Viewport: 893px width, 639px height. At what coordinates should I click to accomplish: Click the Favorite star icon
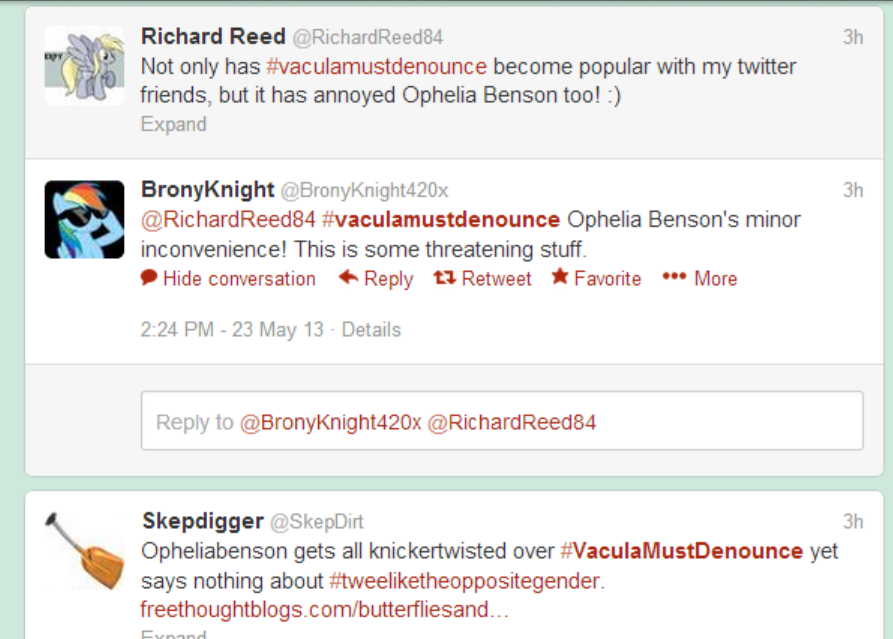click(560, 277)
